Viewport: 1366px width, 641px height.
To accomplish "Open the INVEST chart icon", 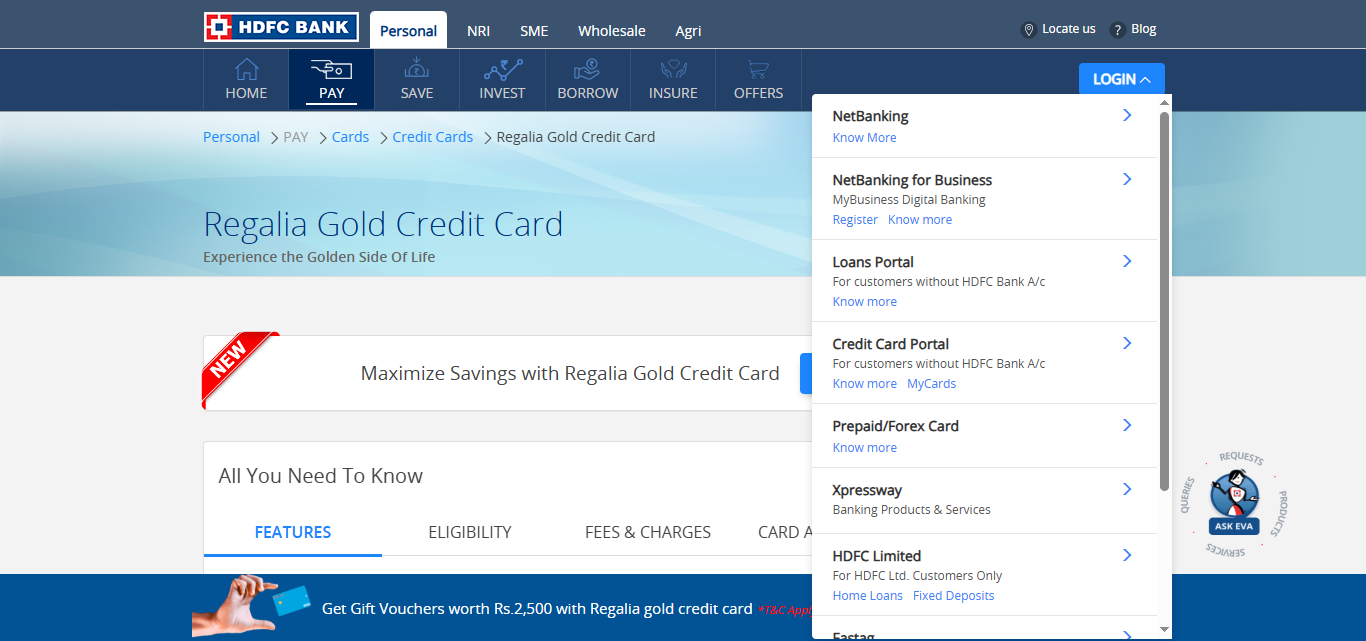I will (502, 69).
